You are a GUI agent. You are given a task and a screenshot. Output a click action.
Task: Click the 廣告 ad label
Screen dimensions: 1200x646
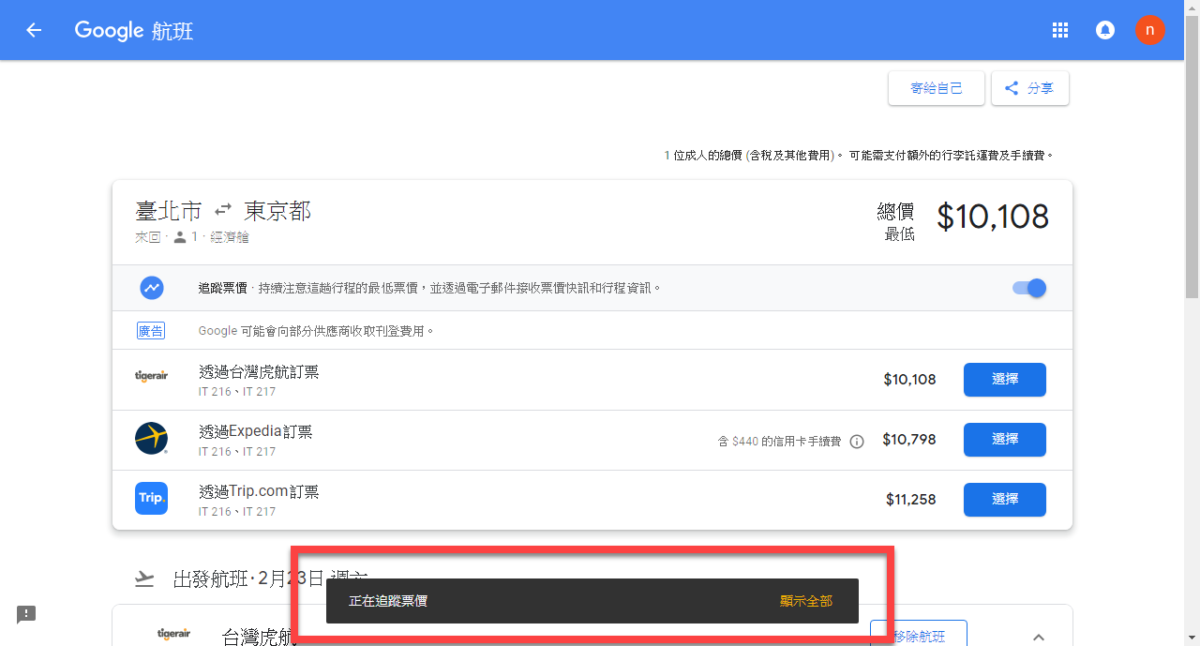coord(151,330)
